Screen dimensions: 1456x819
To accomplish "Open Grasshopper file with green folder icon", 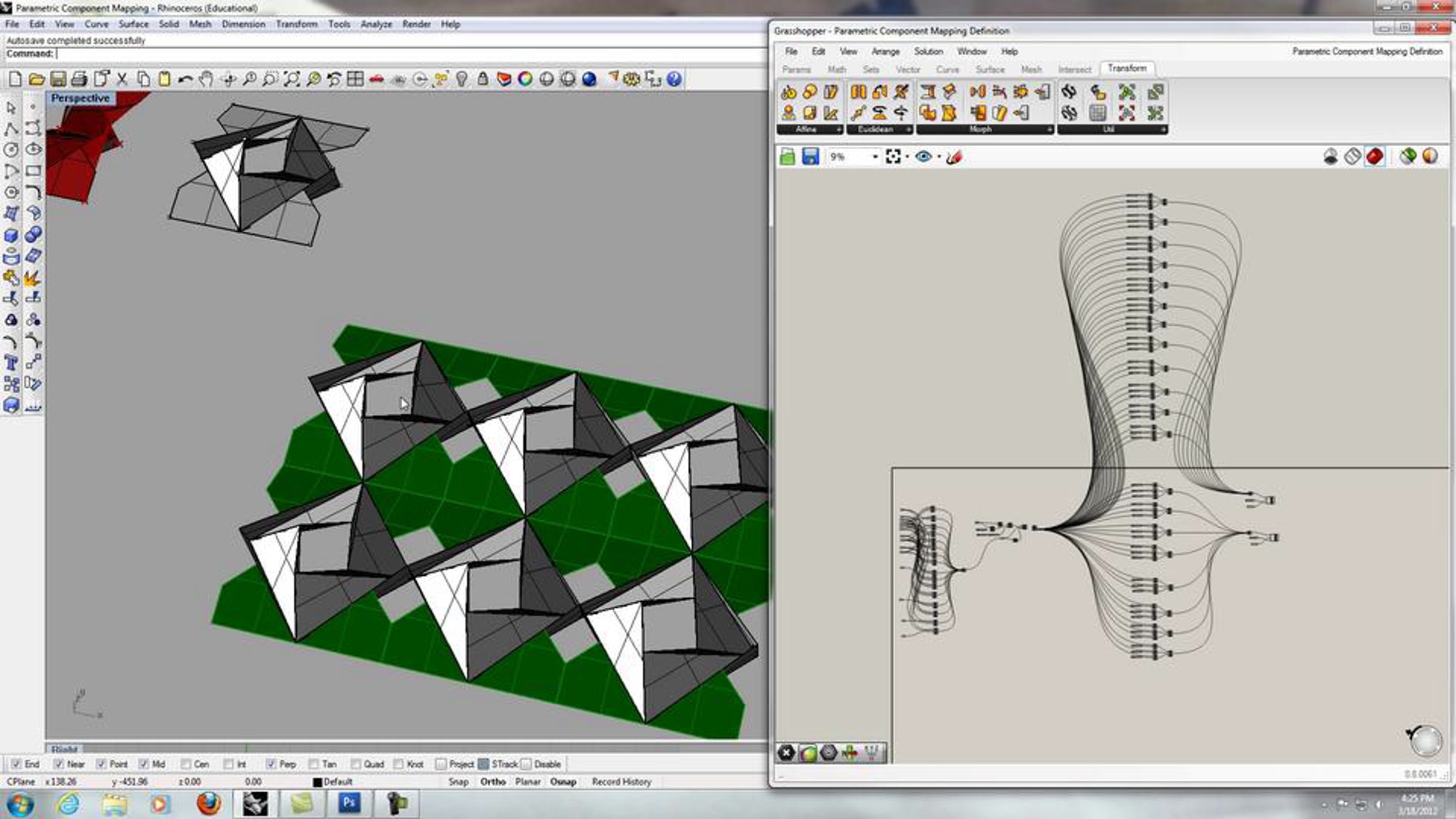I will 787,157.
